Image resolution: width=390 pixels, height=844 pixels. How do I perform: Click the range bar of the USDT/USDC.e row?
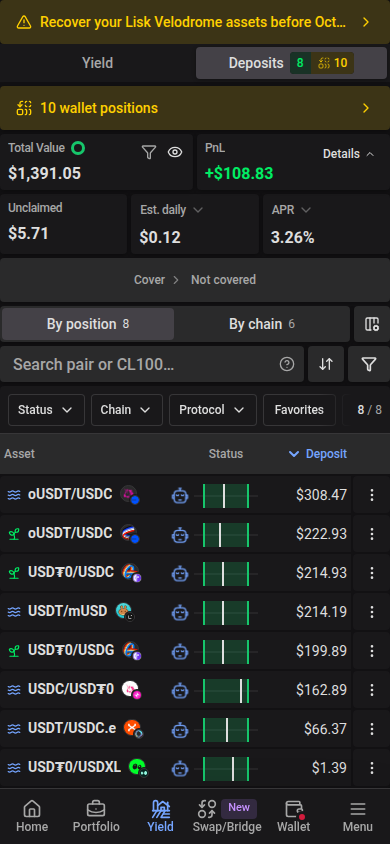(x=226, y=729)
